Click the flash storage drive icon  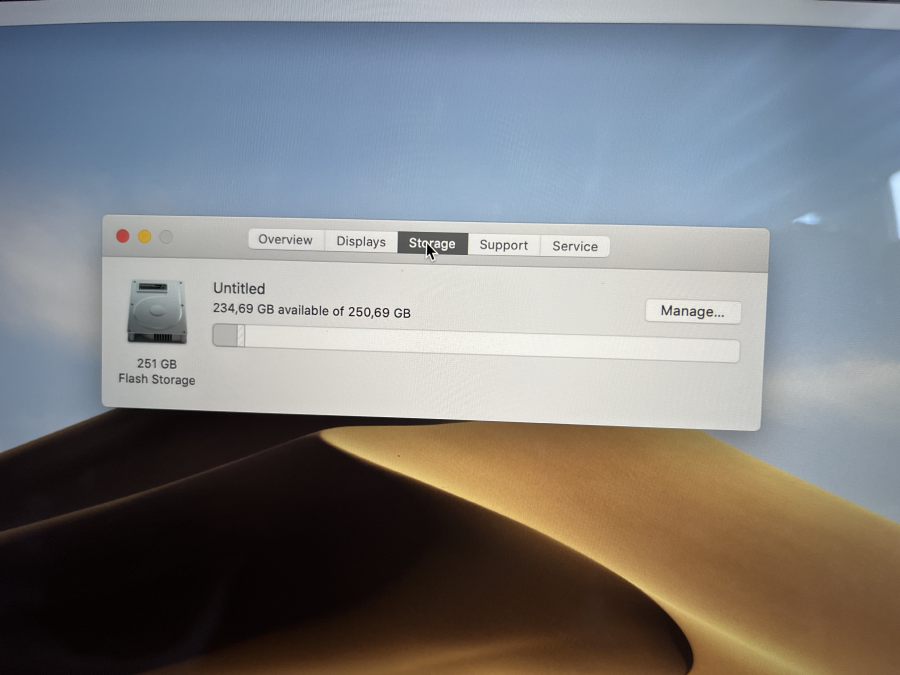pos(157,312)
